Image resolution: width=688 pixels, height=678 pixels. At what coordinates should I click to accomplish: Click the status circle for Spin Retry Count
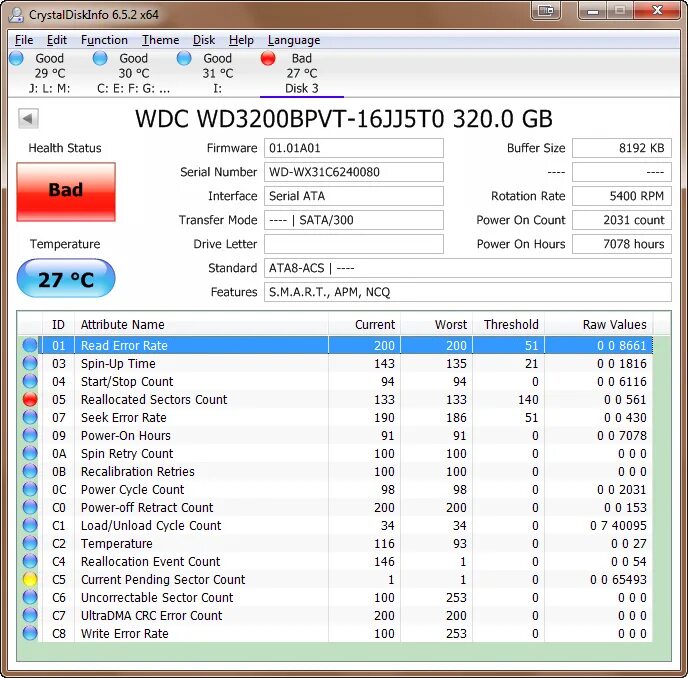coord(30,453)
